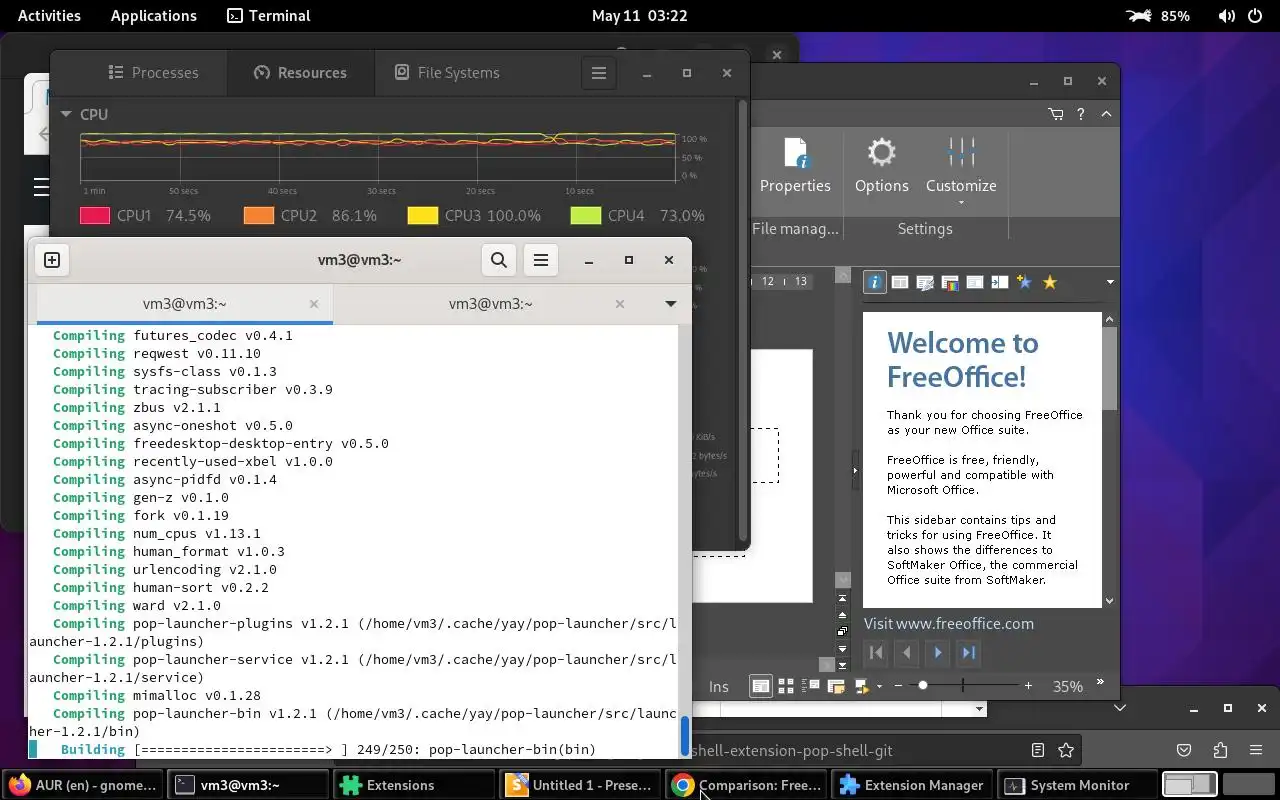
Task: Close the first vm3@vm3 terminal tab
Action: (x=314, y=304)
